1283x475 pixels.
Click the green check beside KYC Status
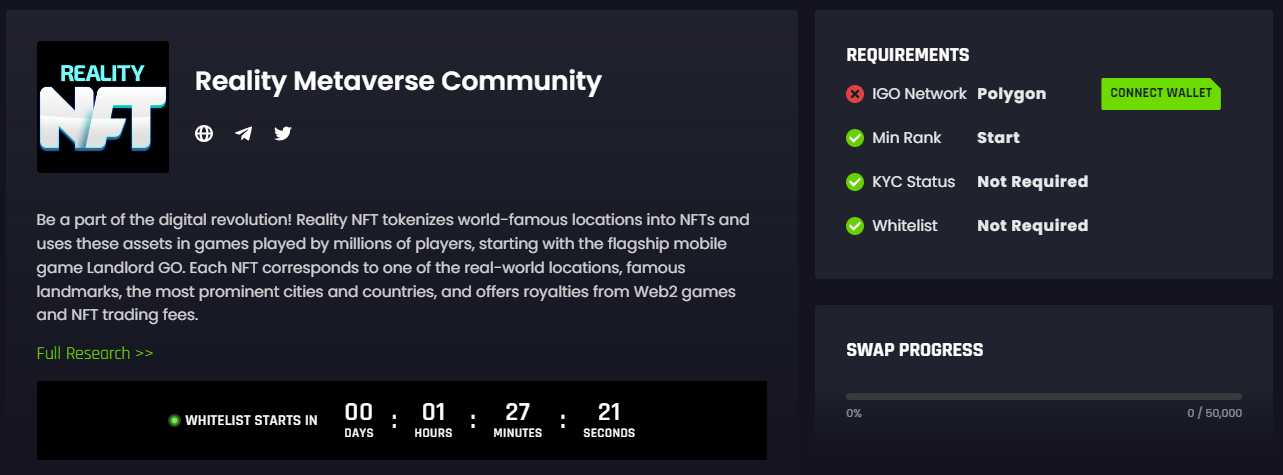[x=855, y=182]
